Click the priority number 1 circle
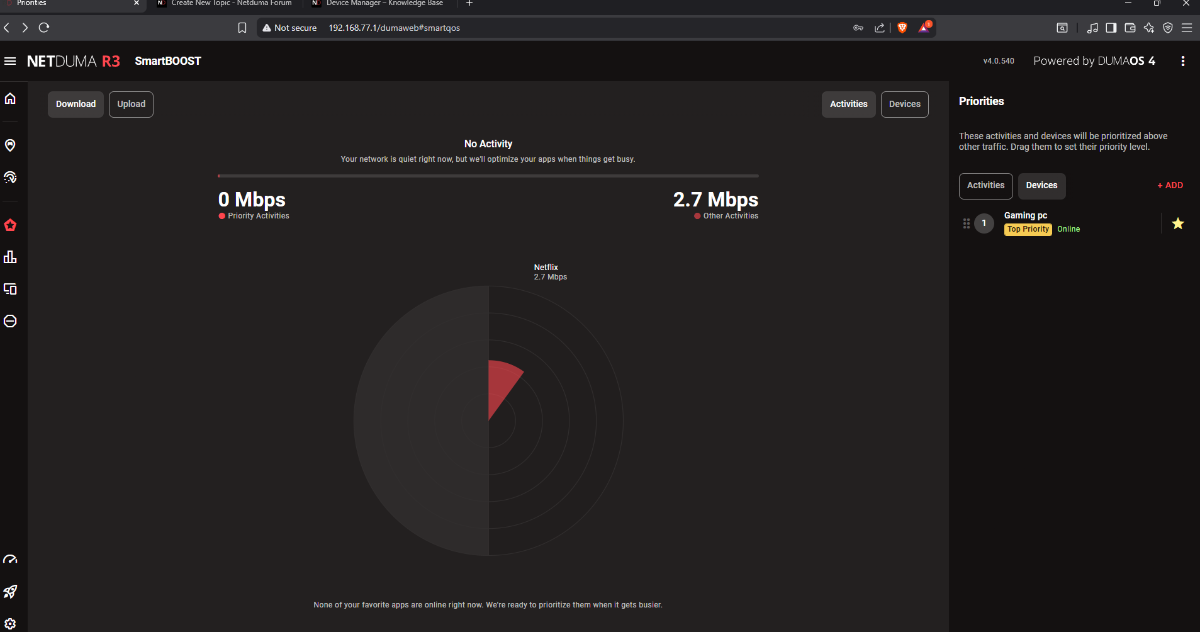The height and width of the screenshot is (632, 1200). point(984,224)
